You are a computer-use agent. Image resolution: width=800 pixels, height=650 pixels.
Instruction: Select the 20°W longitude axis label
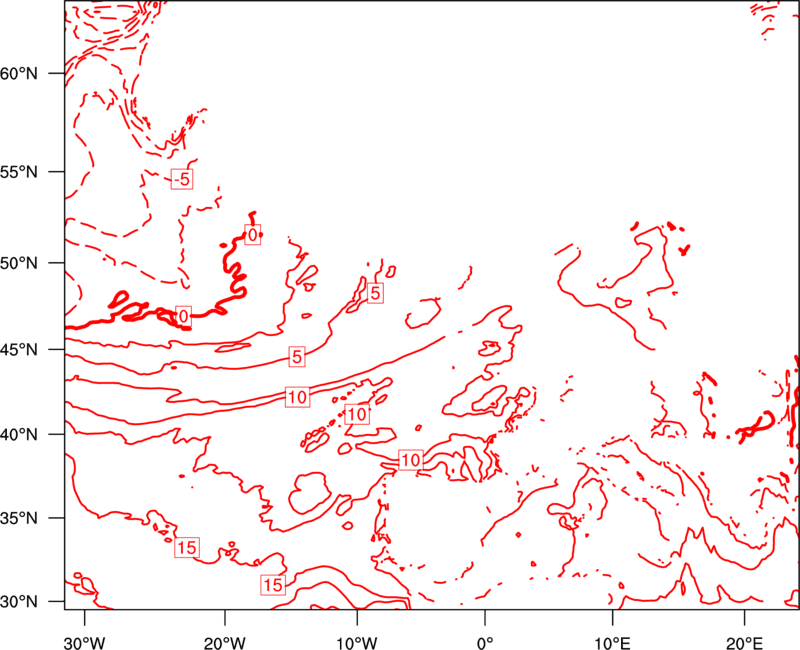pos(224,643)
